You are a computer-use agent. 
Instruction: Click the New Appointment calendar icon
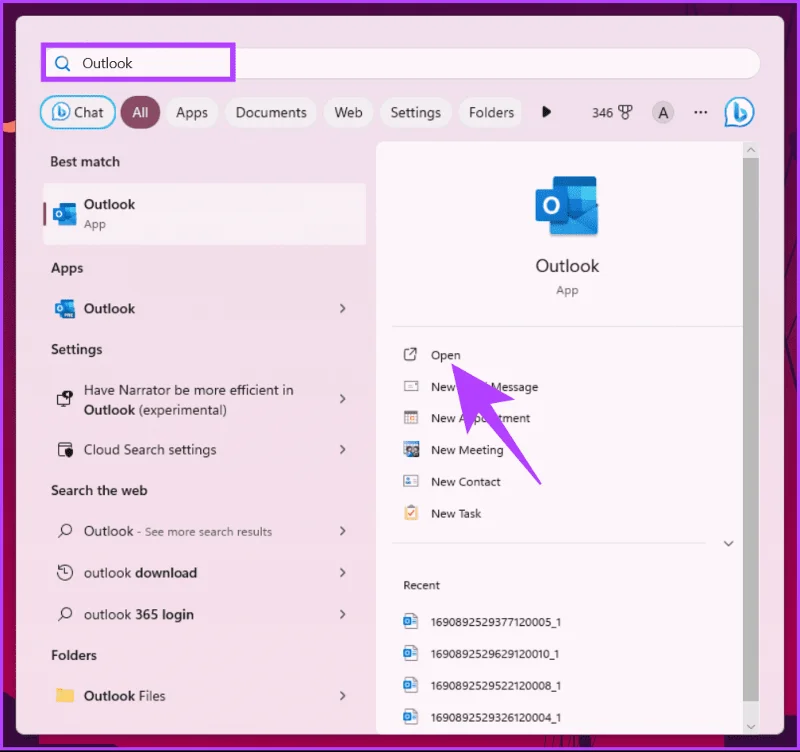(411, 418)
